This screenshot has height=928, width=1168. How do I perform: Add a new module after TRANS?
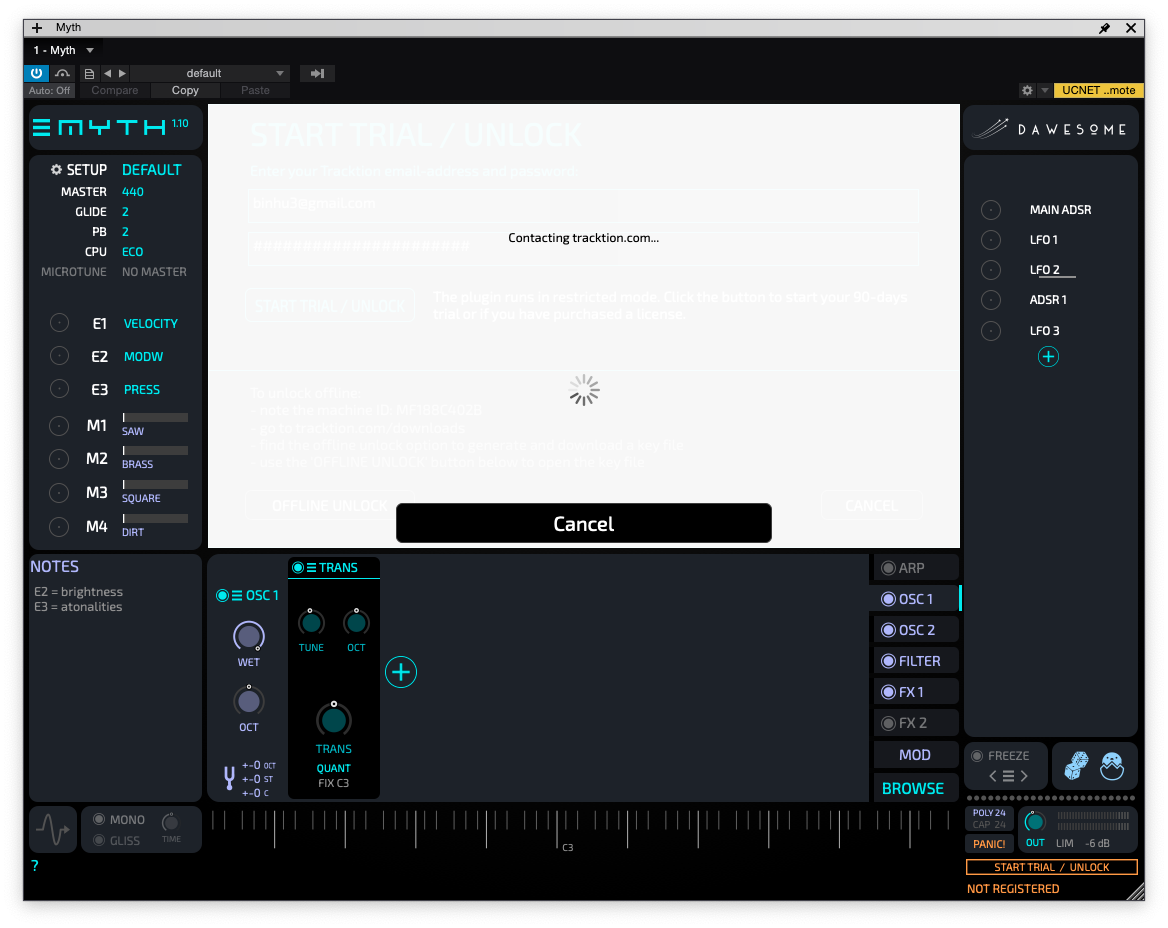click(x=401, y=673)
